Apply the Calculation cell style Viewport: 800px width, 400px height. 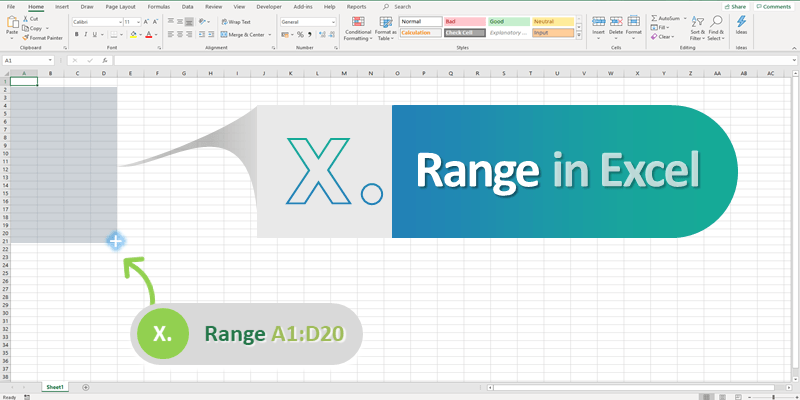coord(420,33)
